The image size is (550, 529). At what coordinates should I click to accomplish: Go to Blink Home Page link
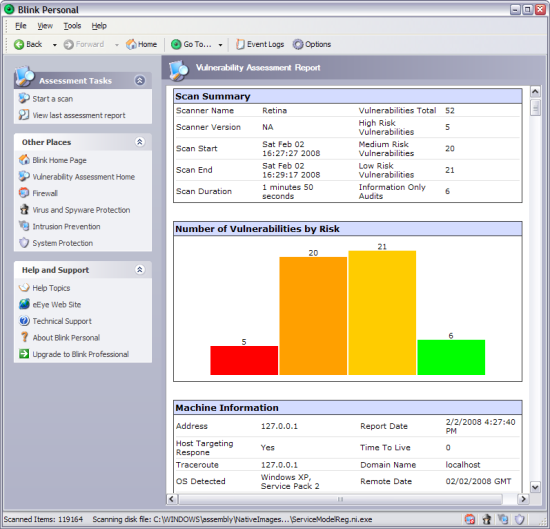(59, 160)
